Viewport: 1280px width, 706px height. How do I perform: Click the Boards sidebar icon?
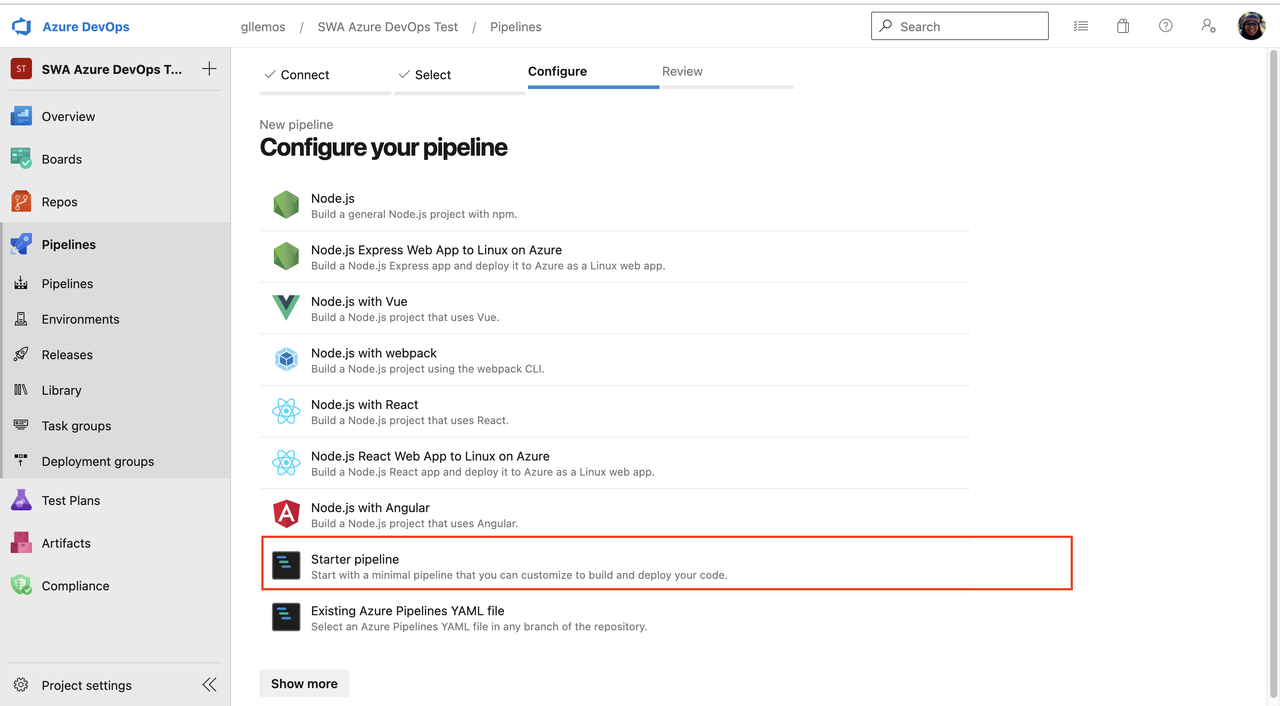(21, 159)
